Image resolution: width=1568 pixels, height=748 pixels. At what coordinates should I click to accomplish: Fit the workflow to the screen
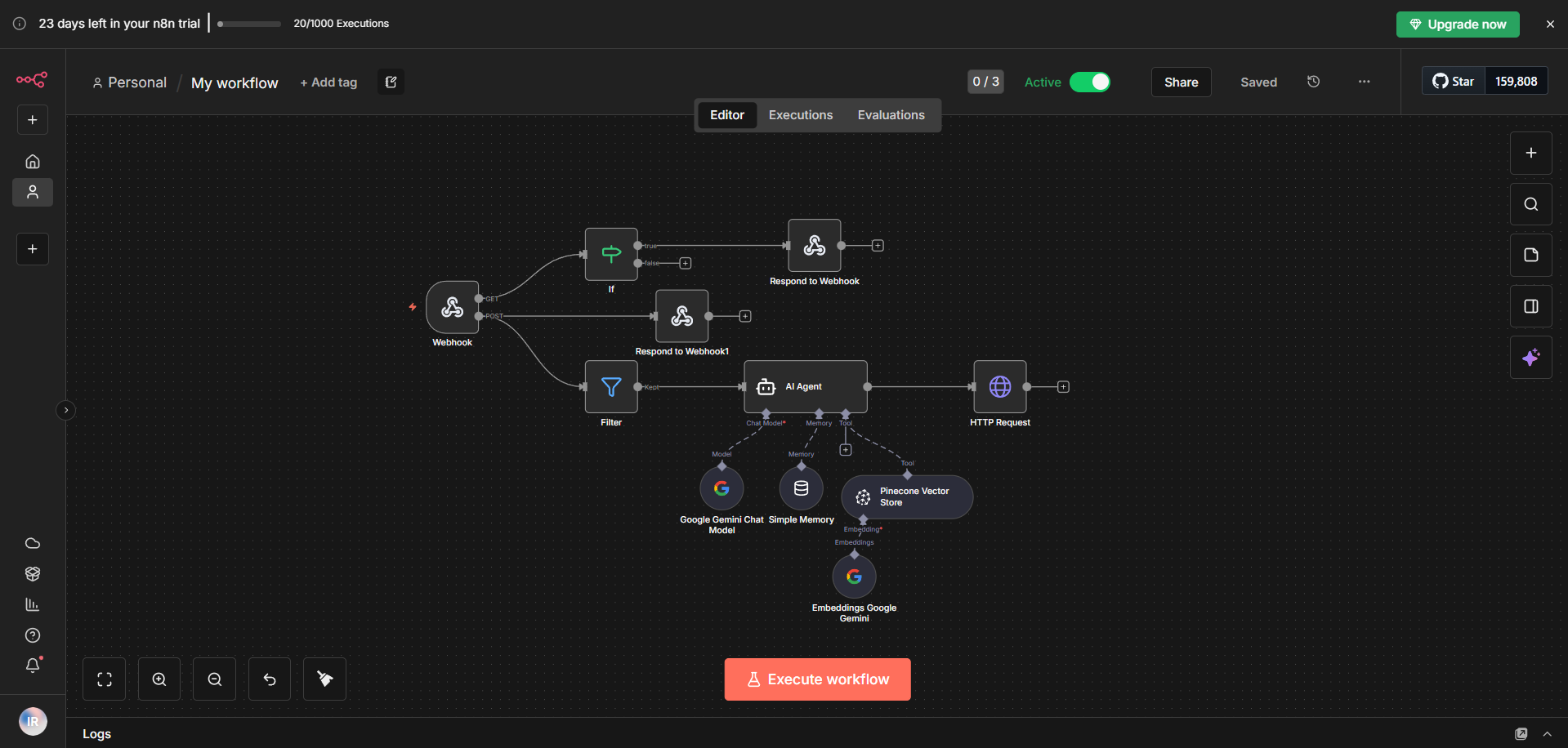(x=104, y=679)
